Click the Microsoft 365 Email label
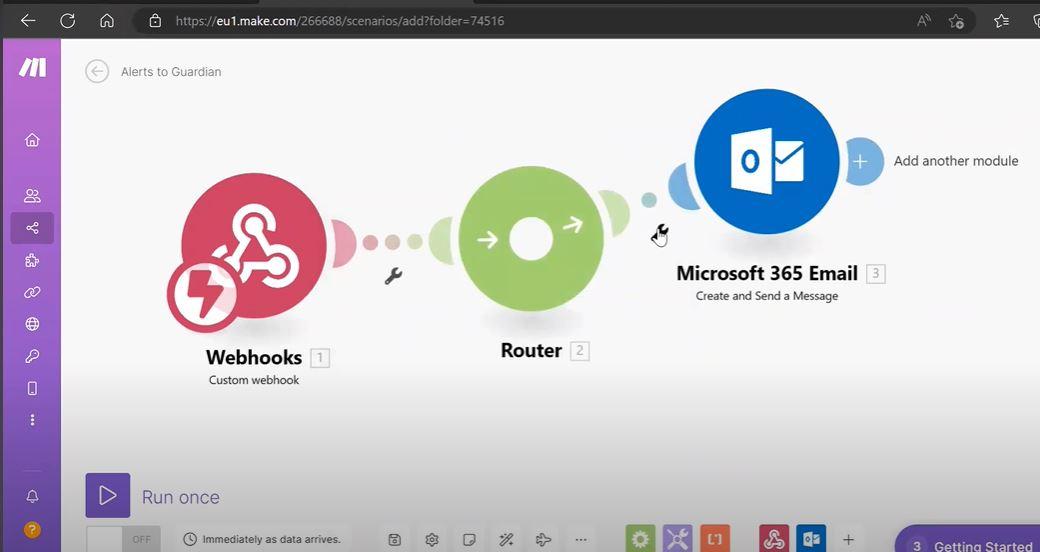Image resolution: width=1040 pixels, height=552 pixels. coord(767,273)
